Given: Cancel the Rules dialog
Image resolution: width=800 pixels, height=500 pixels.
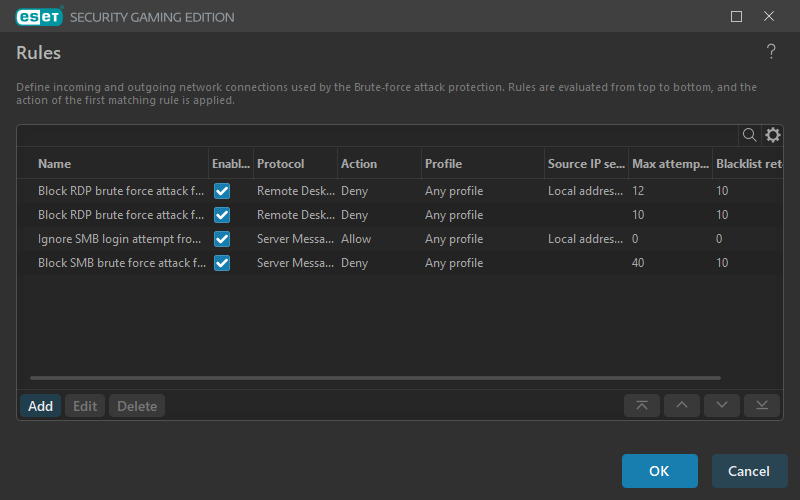Looking at the screenshot, I should coord(749,471).
